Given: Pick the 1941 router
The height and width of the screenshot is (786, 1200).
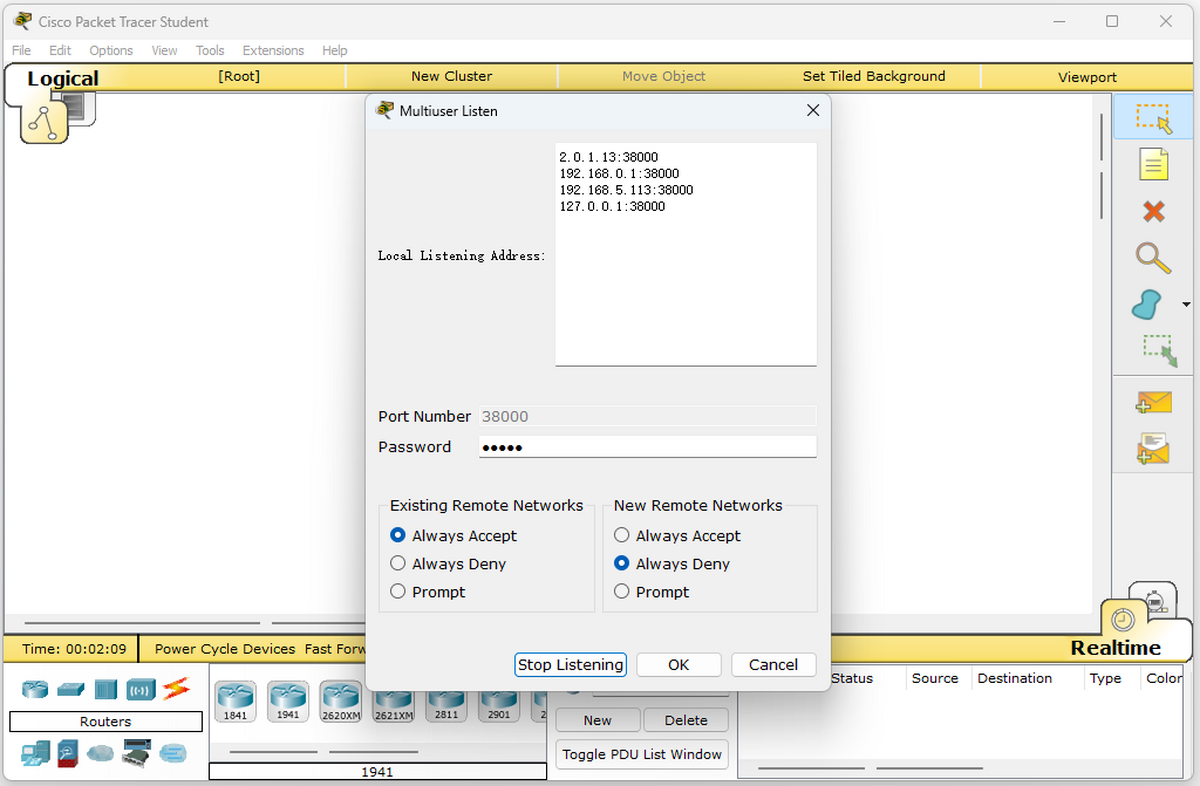Looking at the screenshot, I should pos(288,701).
